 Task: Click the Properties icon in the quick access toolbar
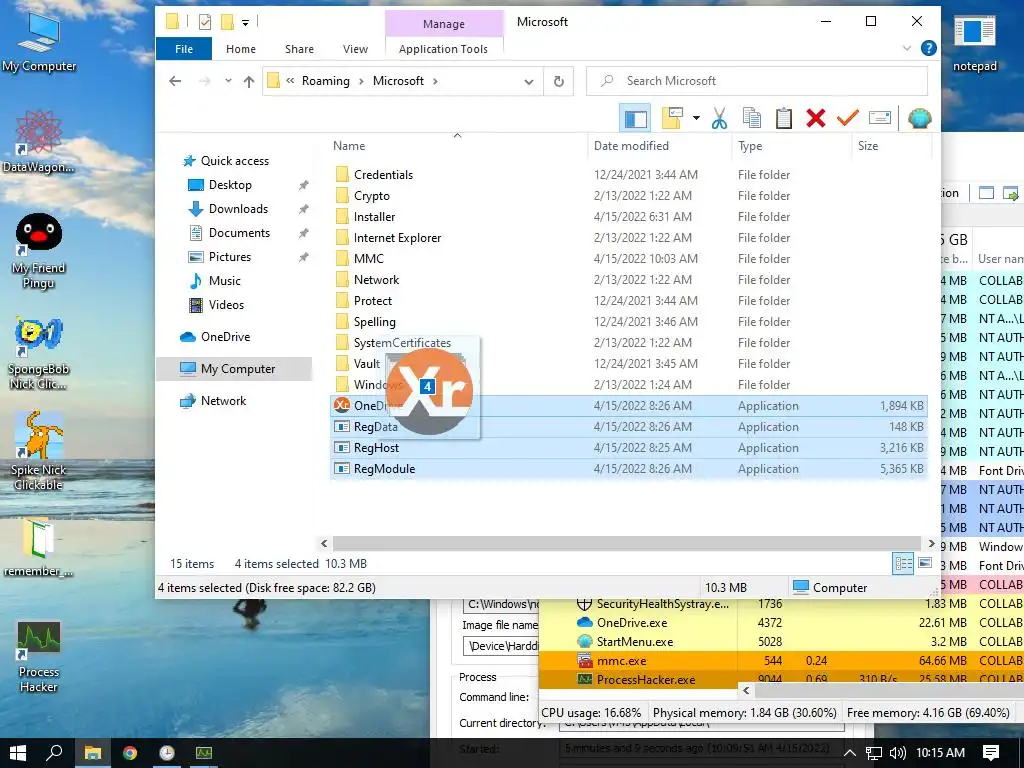click(205, 22)
